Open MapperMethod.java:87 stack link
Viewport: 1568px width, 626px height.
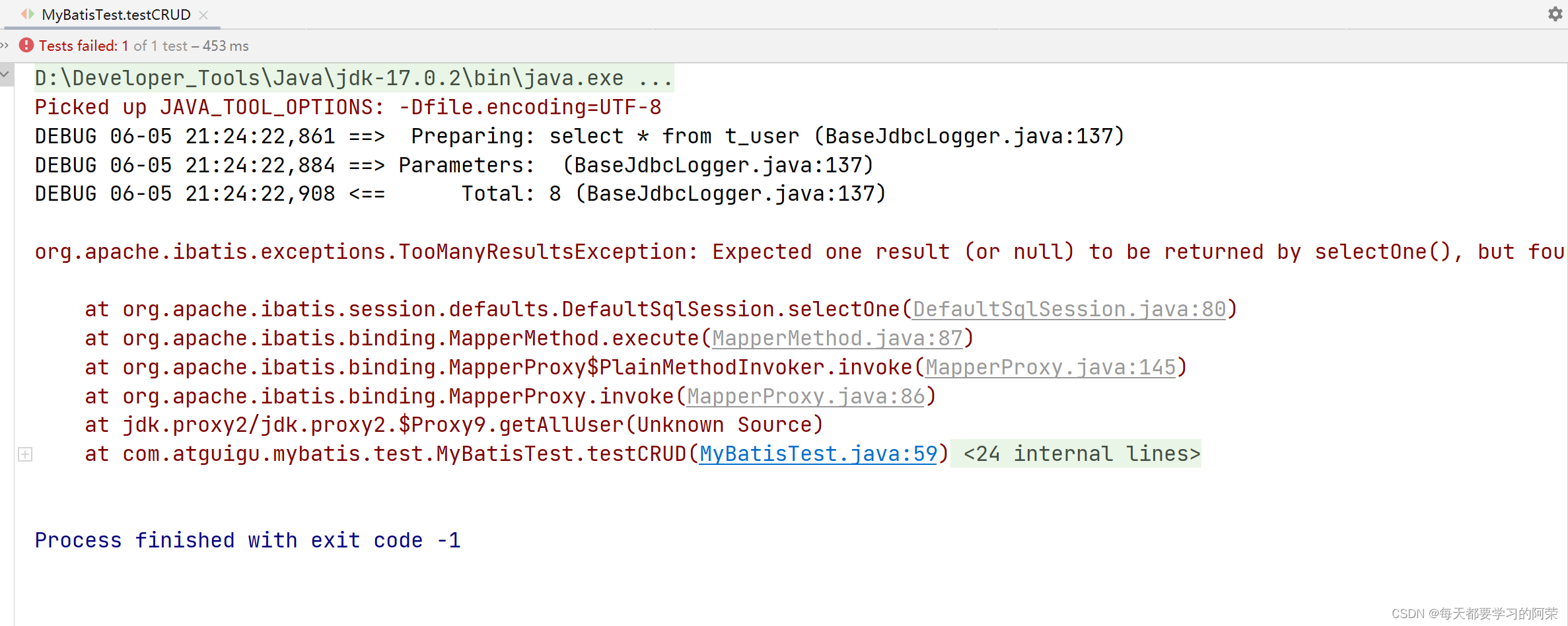click(837, 338)
